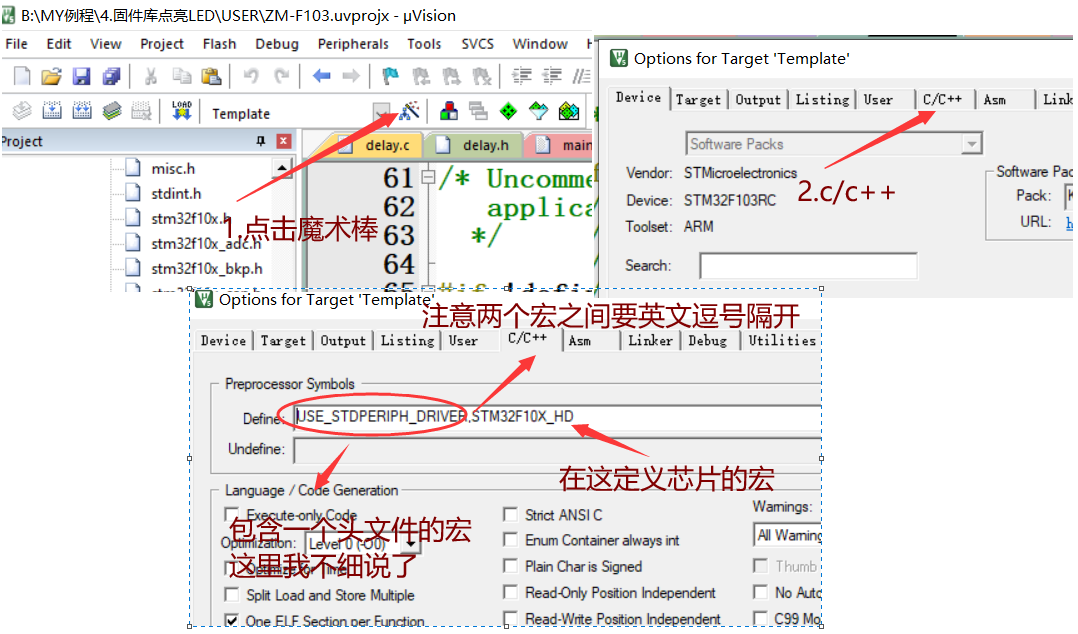Viewport: 1078px width, 634px height.
Task: Navigate backward with the blue left arrow
Action: 321,76
